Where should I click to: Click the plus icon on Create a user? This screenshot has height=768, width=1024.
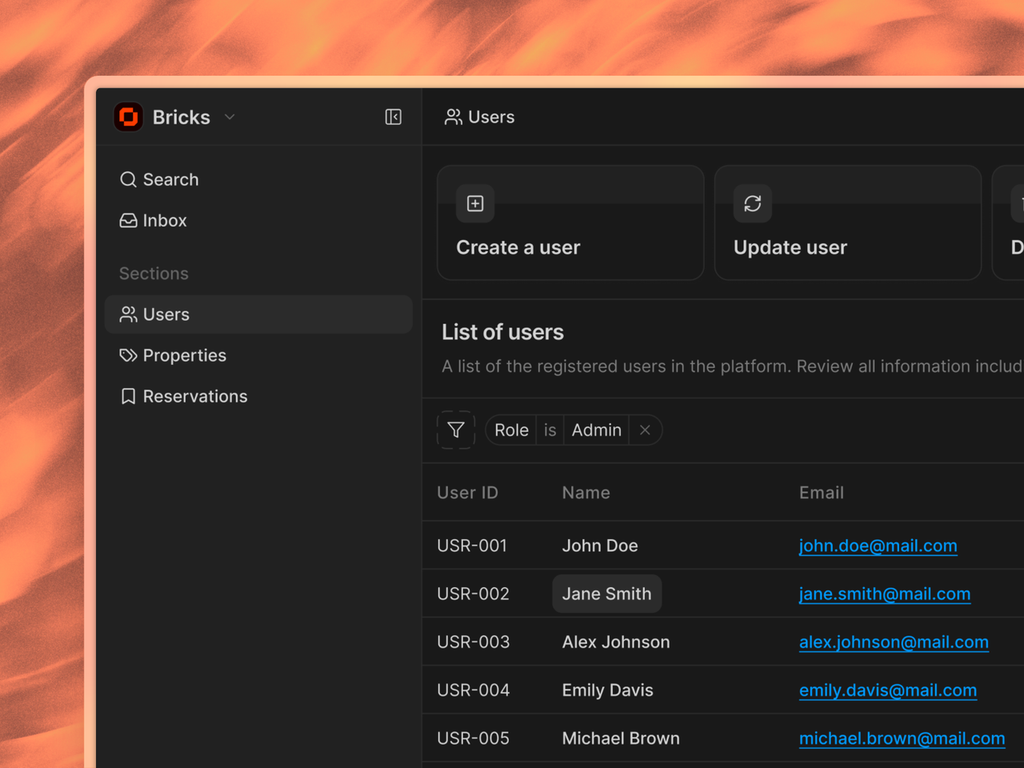475,204
